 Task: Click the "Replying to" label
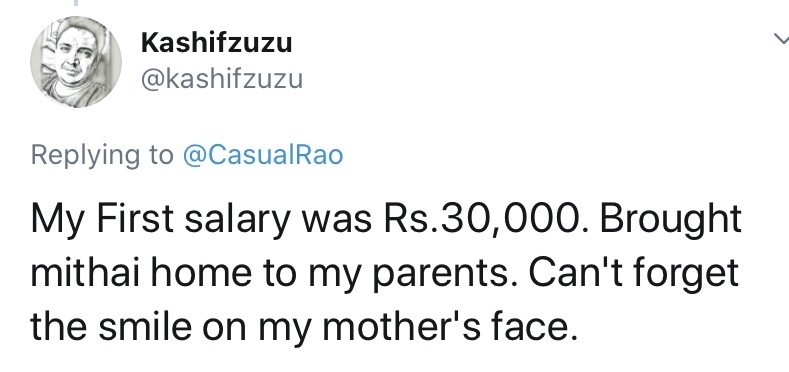[x=102, y=156]
